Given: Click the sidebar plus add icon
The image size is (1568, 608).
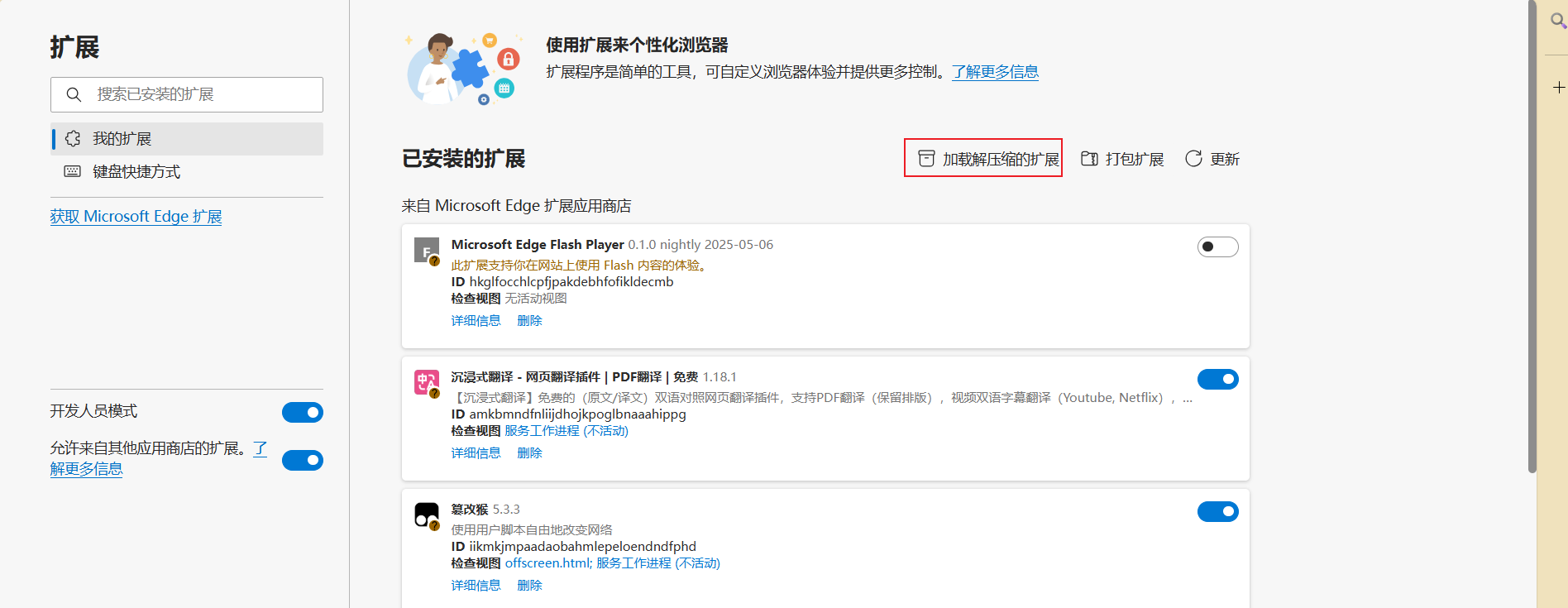Looking at the screenshot, I should (x=1559, y=88).
